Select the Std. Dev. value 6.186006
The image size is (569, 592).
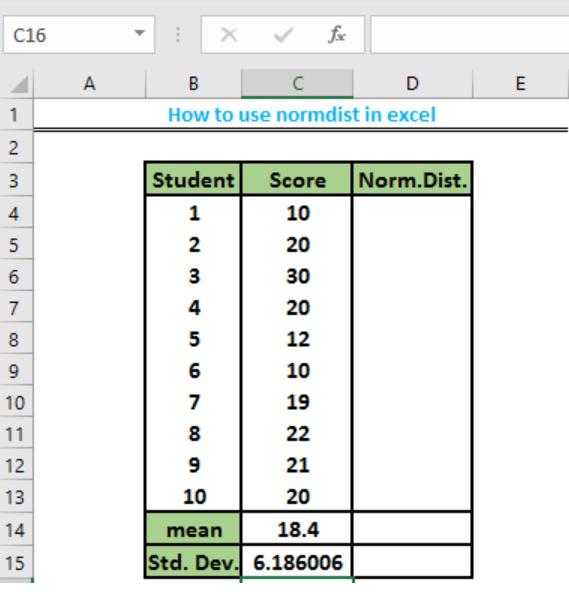tap(298, 562)
